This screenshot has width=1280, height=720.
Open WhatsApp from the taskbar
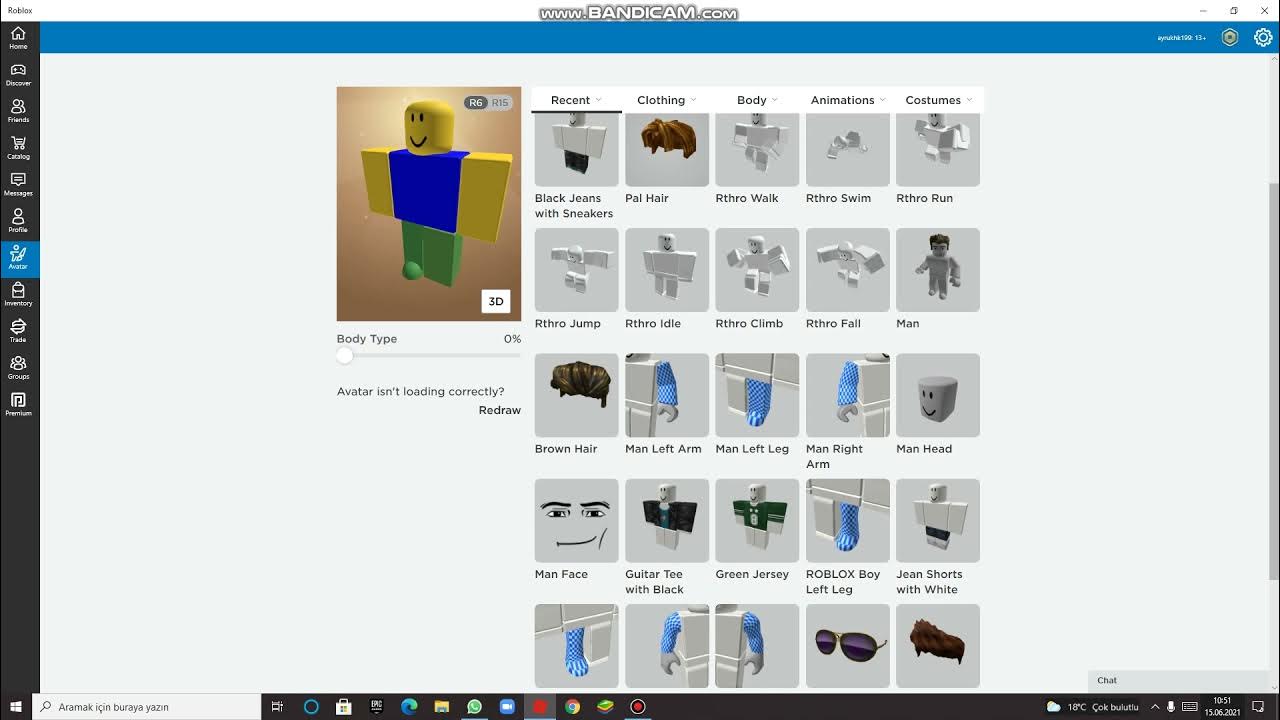(474, 707)
